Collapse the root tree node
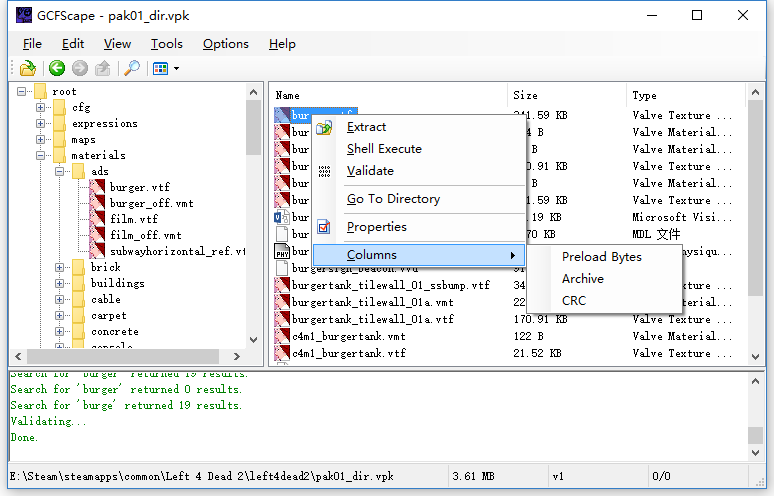774x496 pixels. pyautogui.click(x=21, y=91)
